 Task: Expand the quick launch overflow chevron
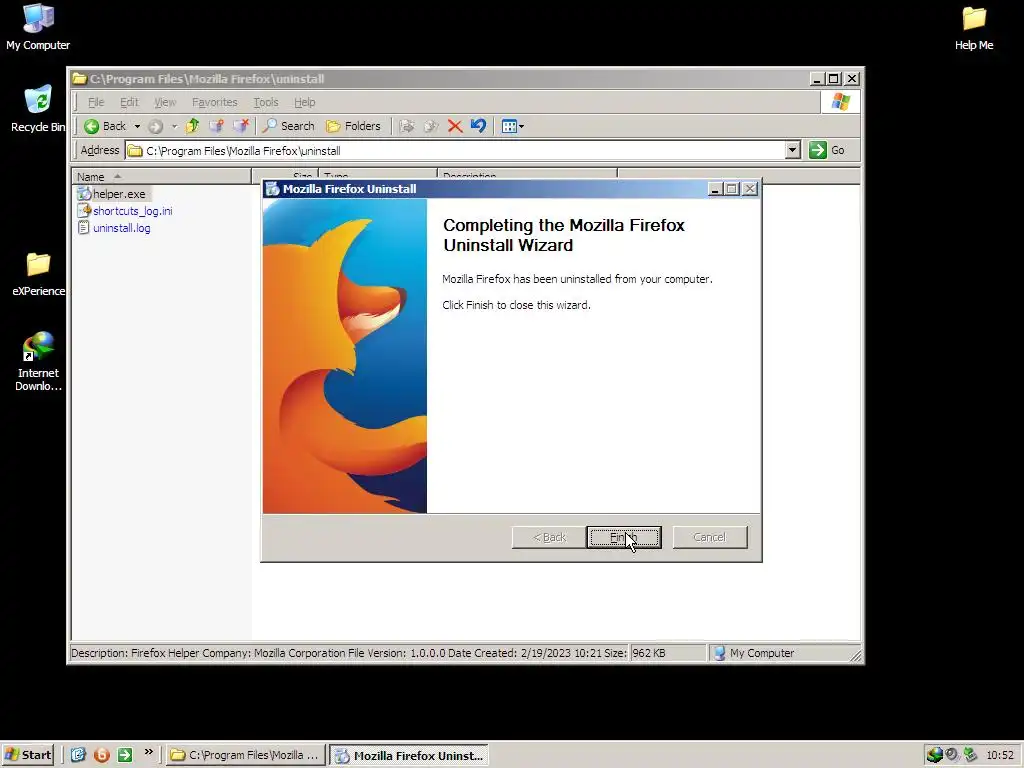pyautogui.click(x=149, y=752)
